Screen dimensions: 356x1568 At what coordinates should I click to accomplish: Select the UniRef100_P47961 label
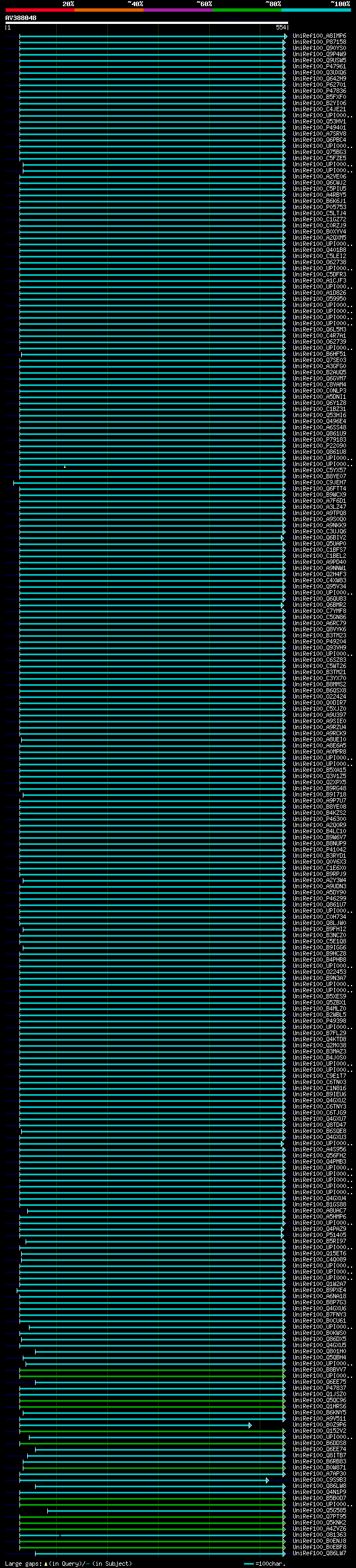point(319,66)
